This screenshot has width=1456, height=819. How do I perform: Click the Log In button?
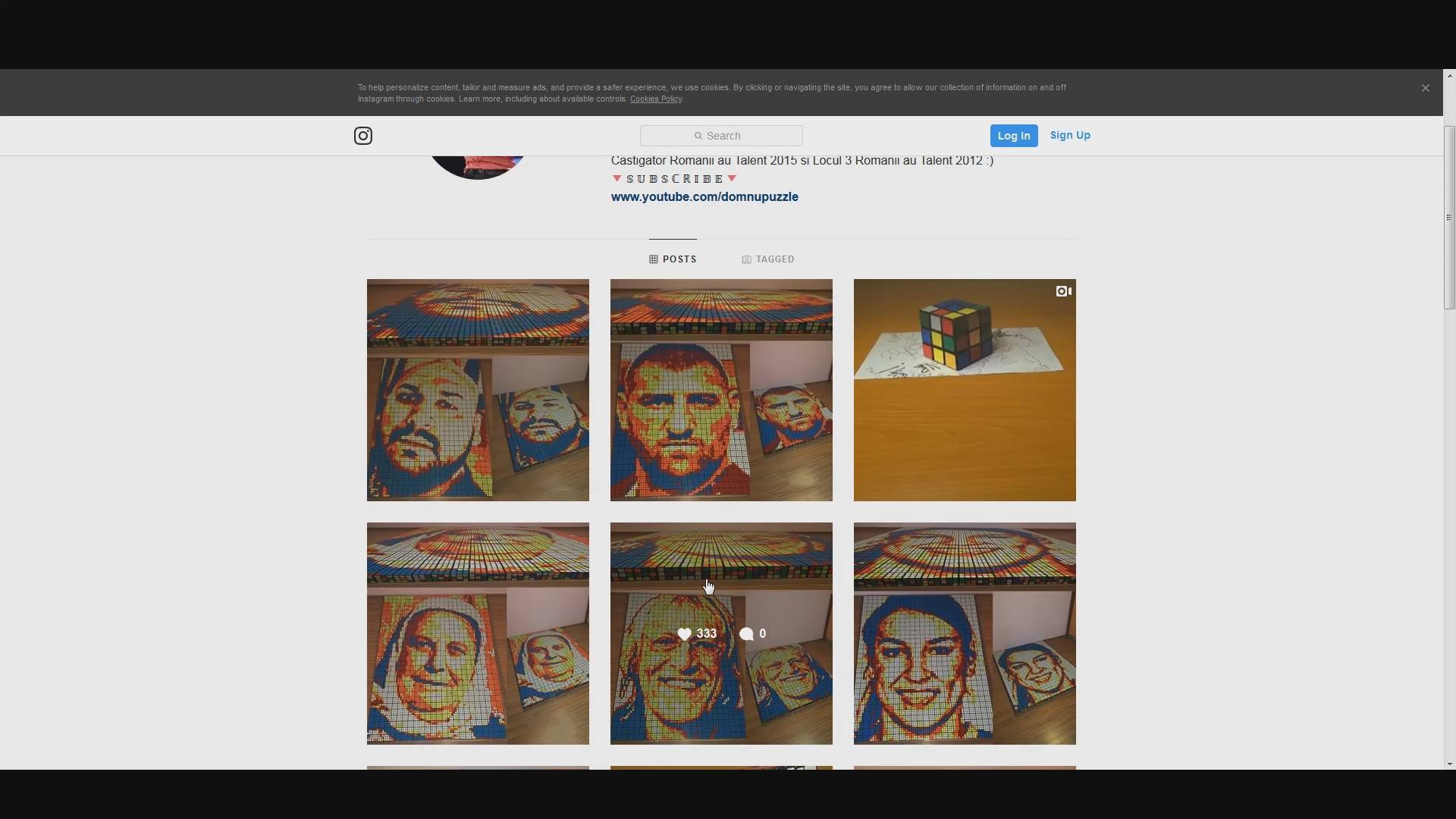(1014, 136)
